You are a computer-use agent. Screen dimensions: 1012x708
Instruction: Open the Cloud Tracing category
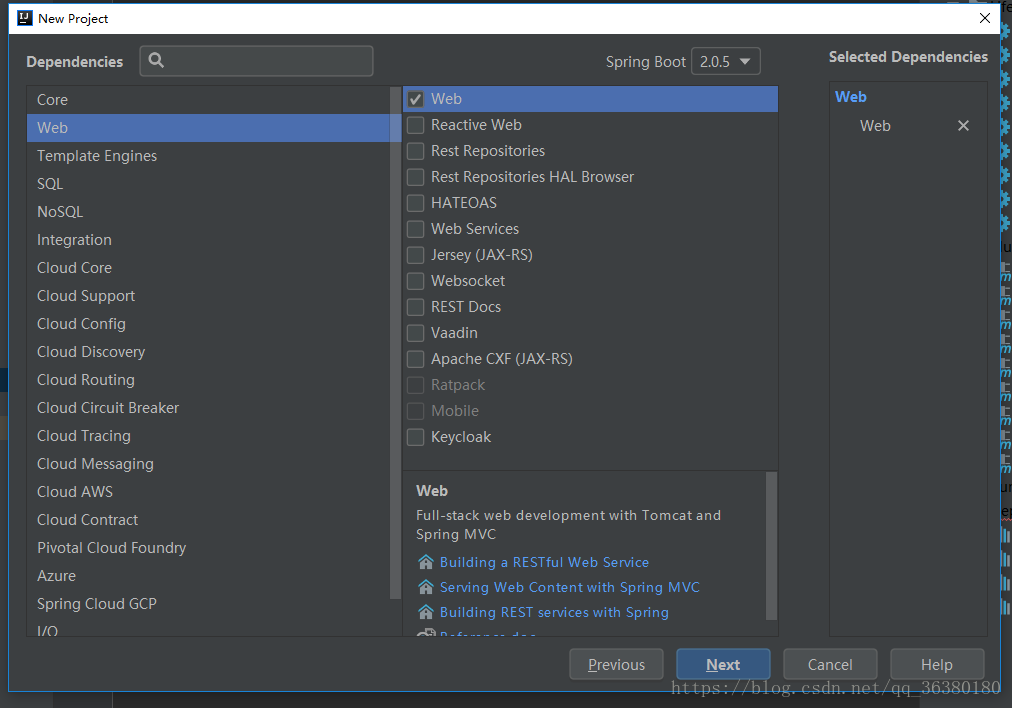(208, 436)
